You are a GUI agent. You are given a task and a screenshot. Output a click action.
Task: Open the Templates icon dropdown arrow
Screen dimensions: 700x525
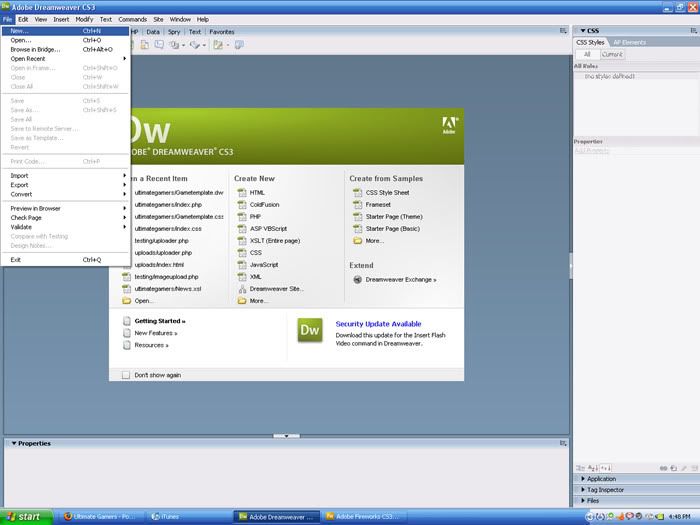coord(228,45)
